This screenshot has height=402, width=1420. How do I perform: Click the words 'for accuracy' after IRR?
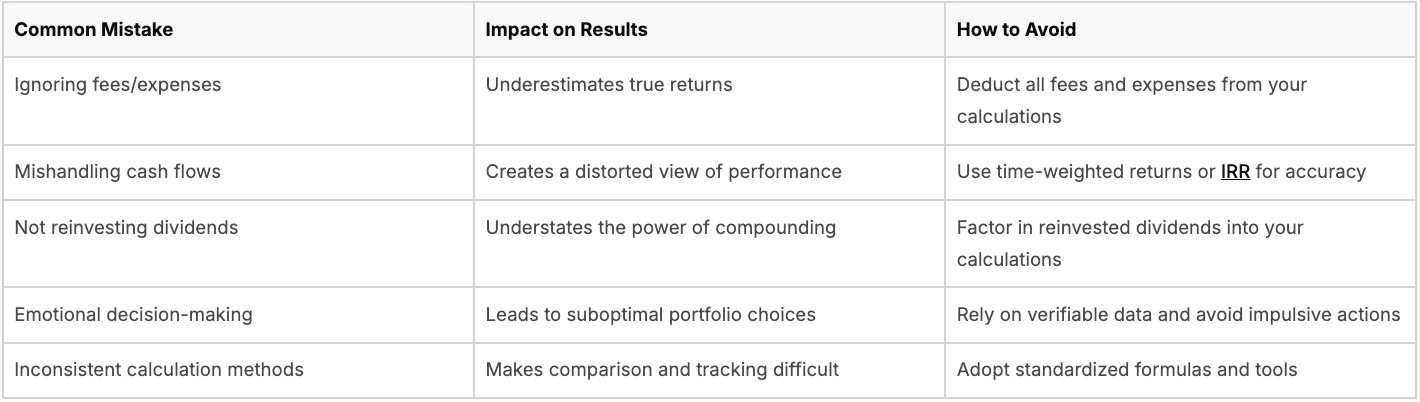tap(1311, 171)
